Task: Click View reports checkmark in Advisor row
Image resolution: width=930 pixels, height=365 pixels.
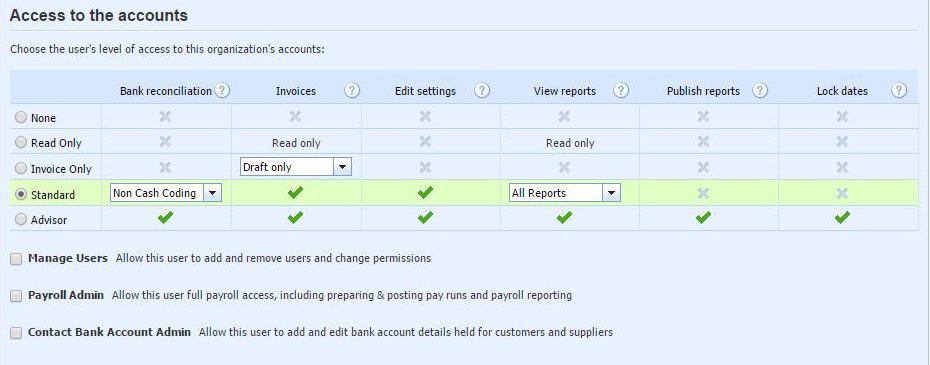Action: (564, 218)
